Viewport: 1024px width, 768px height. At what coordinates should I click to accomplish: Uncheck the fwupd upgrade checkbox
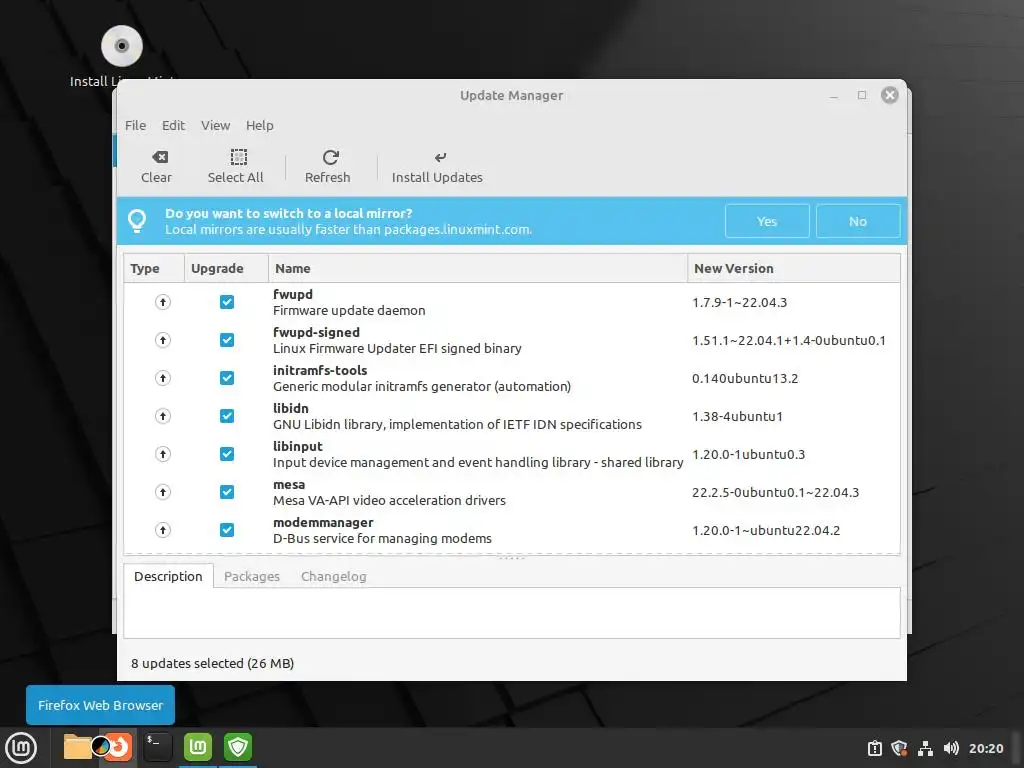[227, 302]
